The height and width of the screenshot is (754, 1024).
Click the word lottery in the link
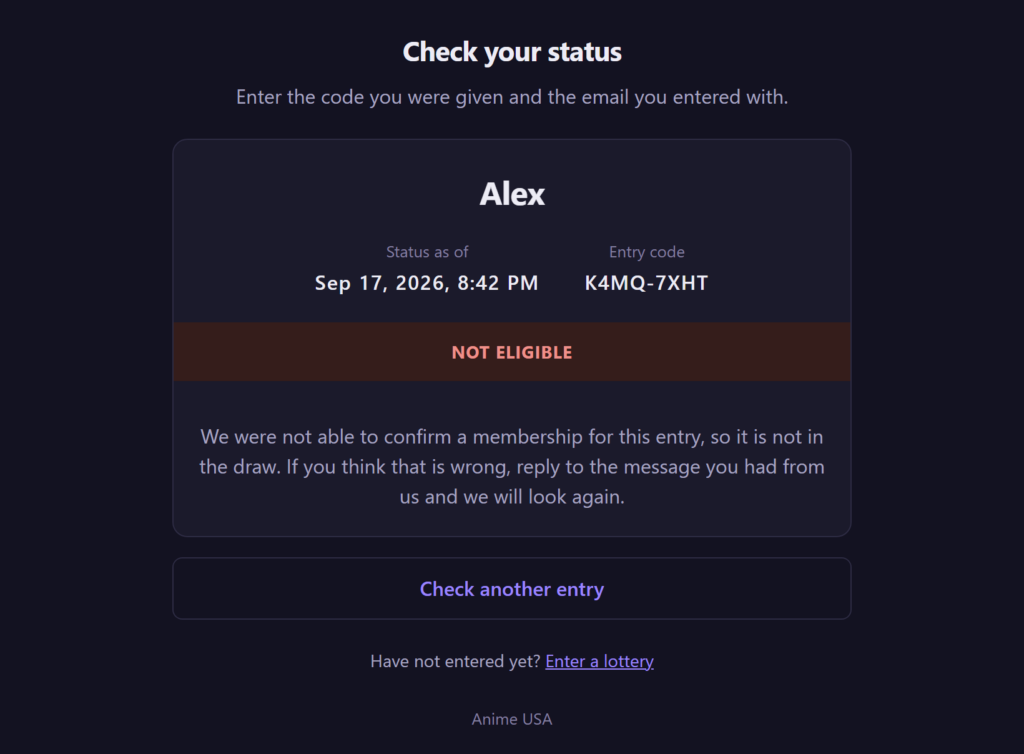click(x=628, y=661)
